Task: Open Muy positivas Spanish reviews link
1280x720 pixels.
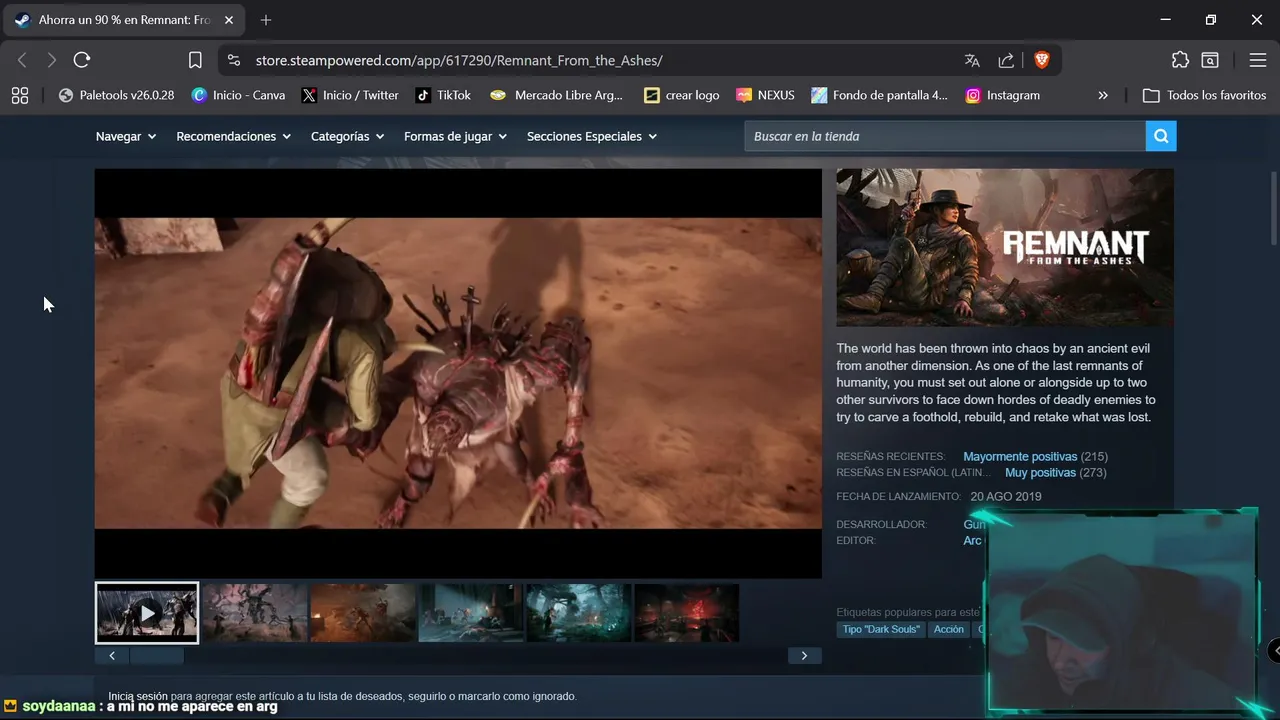Action: 1040,473
